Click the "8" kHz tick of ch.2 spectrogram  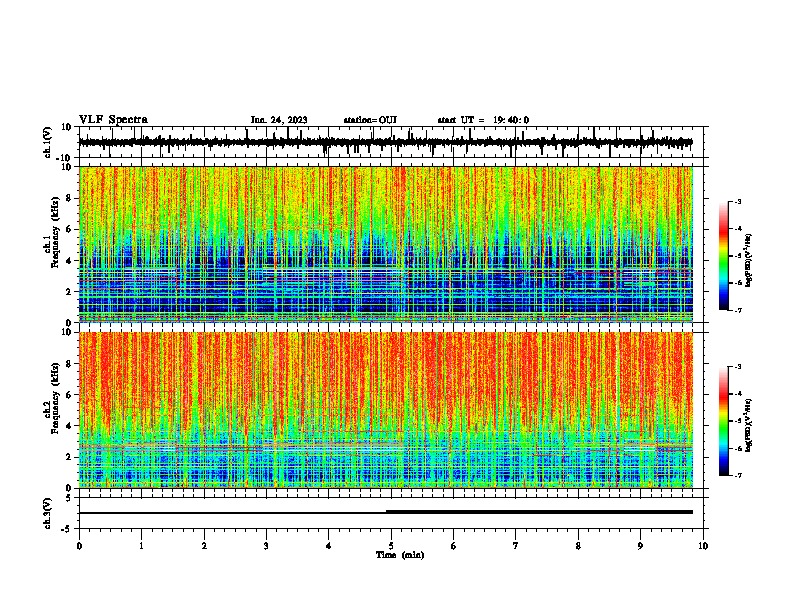click(x=70, y=364)
